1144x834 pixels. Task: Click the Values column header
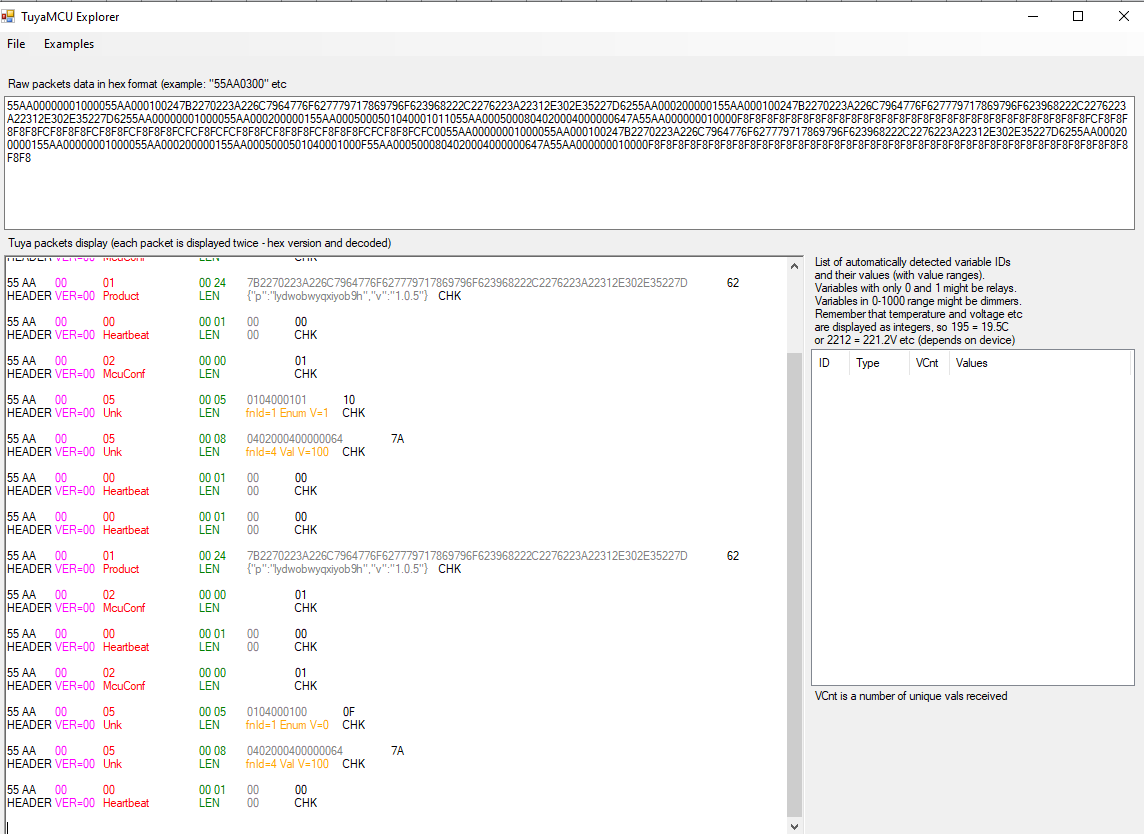tap(1040, 363)
